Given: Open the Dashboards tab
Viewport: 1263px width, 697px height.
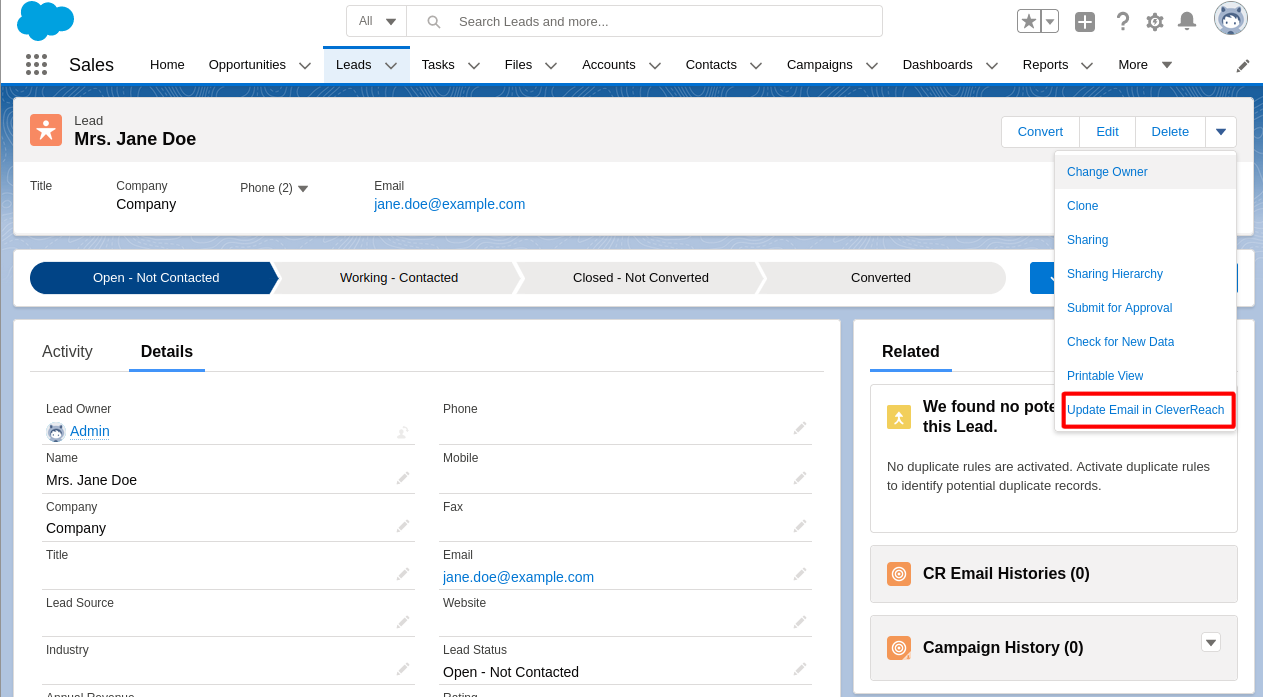Looking at the screenshot, I should [x=937, y=65].
